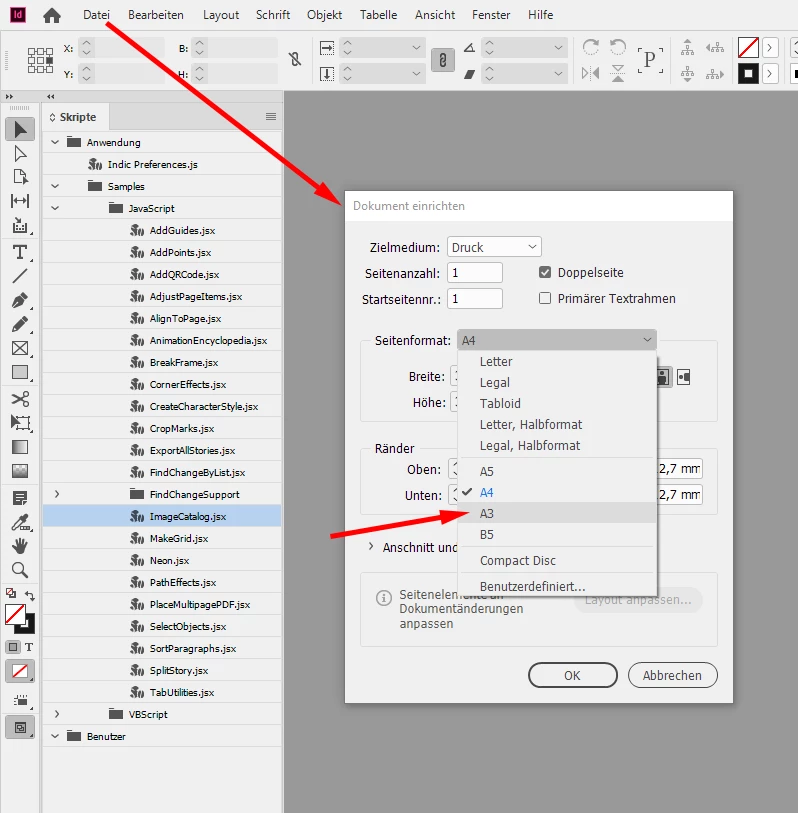Image resolution: width=798 pixels, height=813 pixels.
Task: Choose Letter page format option
Action: click(557, 361)
